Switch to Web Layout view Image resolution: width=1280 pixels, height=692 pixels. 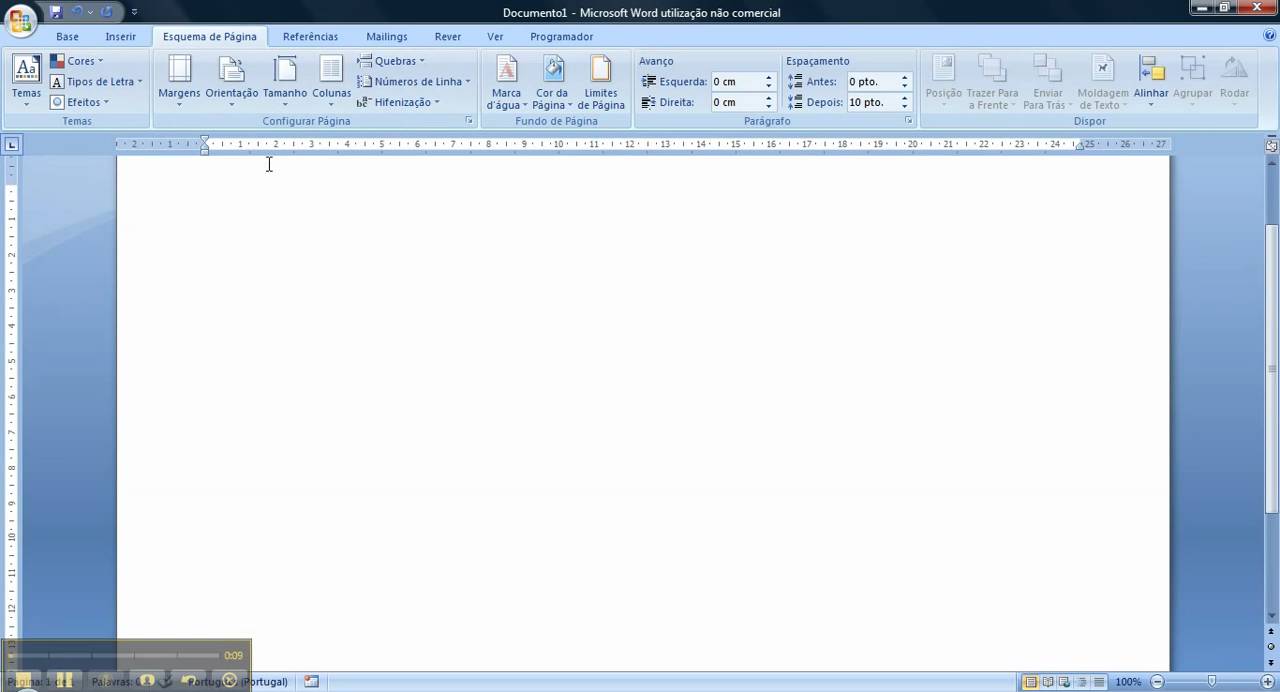pyautogui.click(x=1065, y=682)
